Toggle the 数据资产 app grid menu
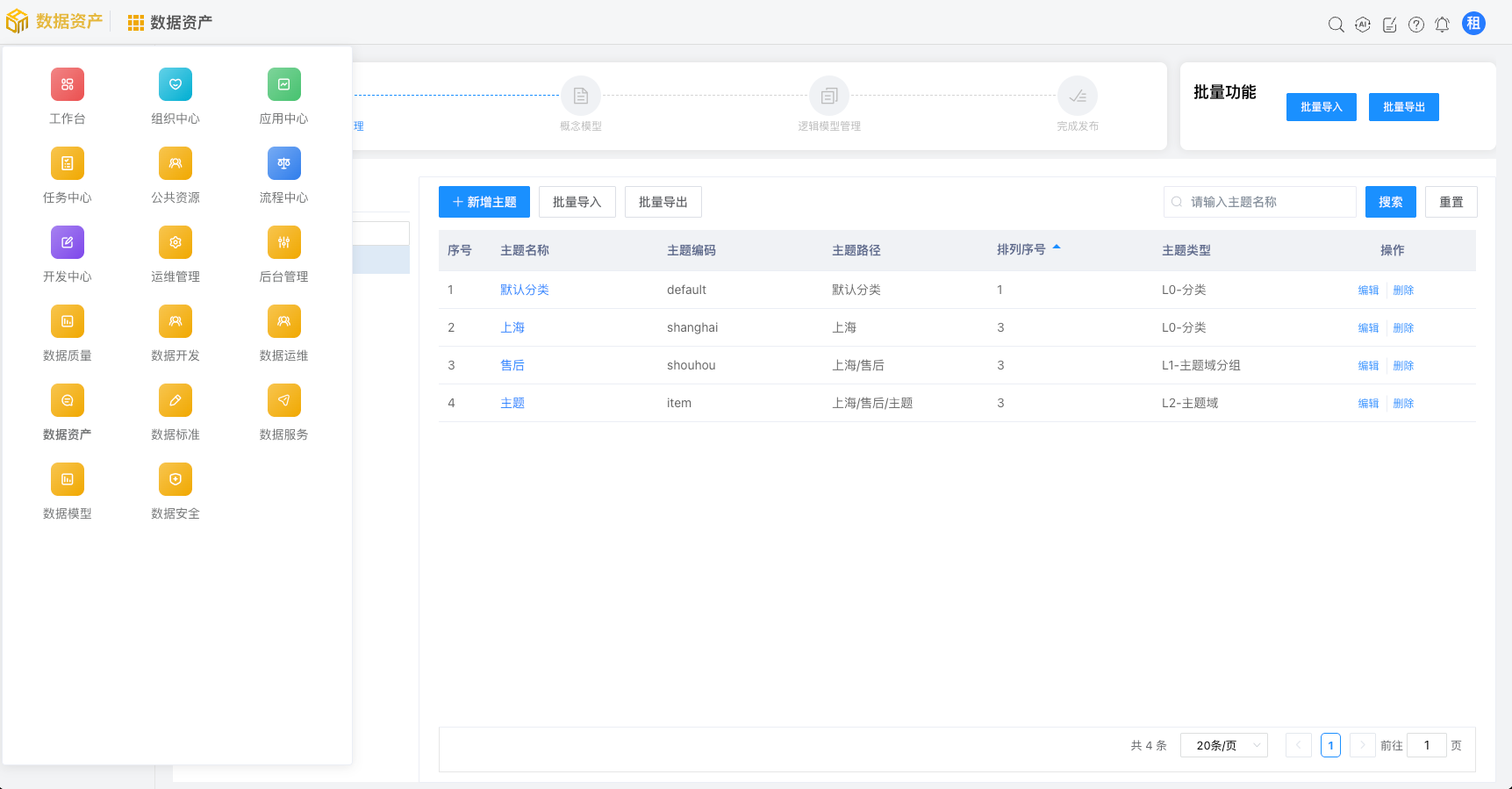Screen dimensions: 1512x789 [136, 23]
